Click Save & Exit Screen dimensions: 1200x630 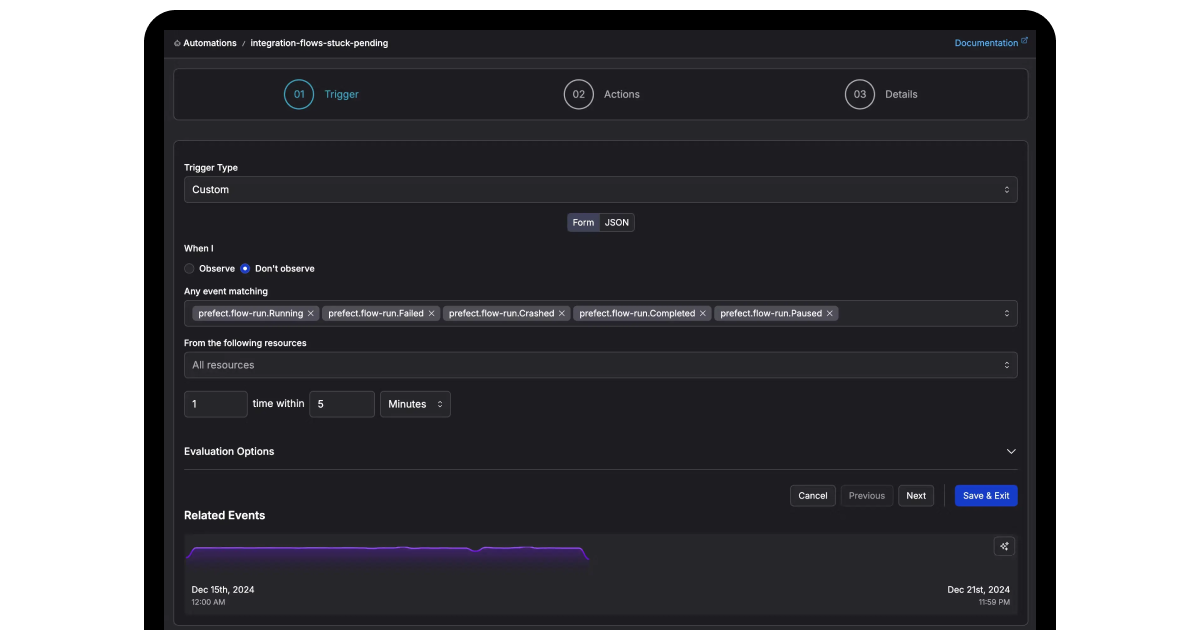point(986,495)
